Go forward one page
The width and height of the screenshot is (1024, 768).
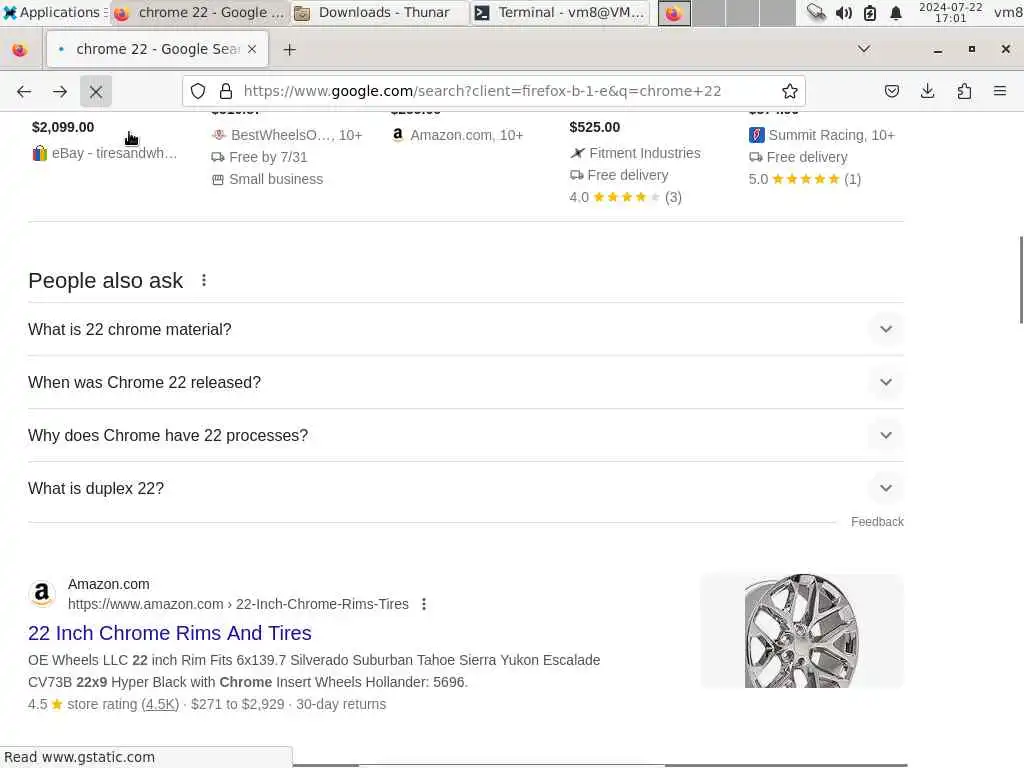60,91
